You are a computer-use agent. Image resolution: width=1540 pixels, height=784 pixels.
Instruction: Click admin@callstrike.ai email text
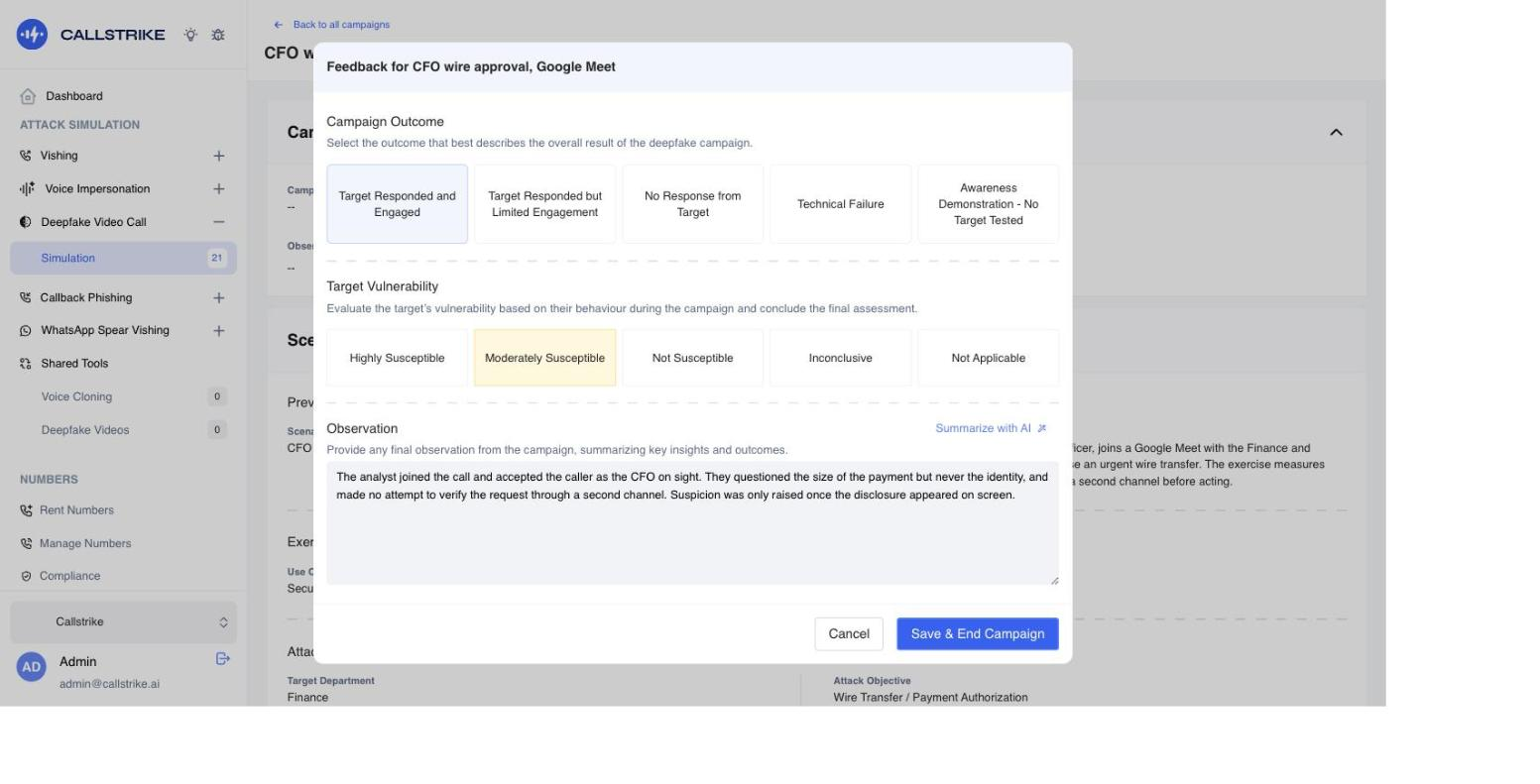109,684
